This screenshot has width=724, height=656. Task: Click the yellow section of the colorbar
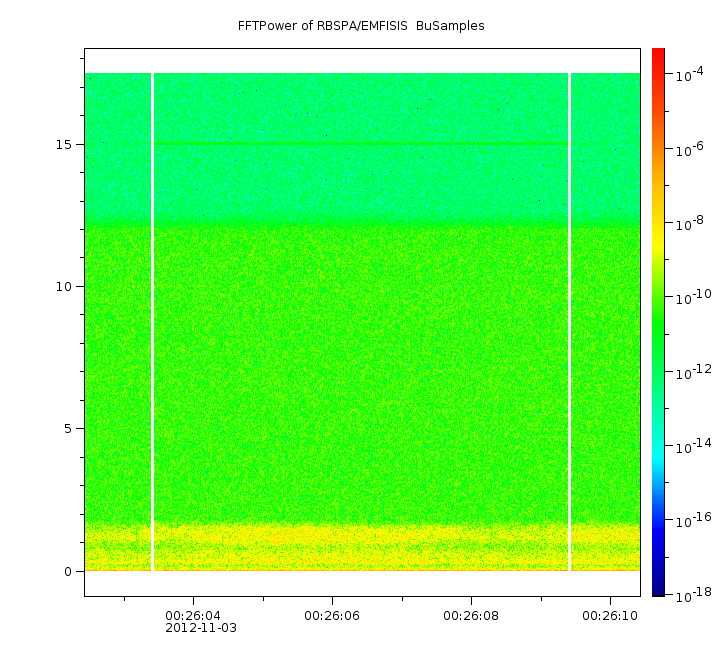658,230
